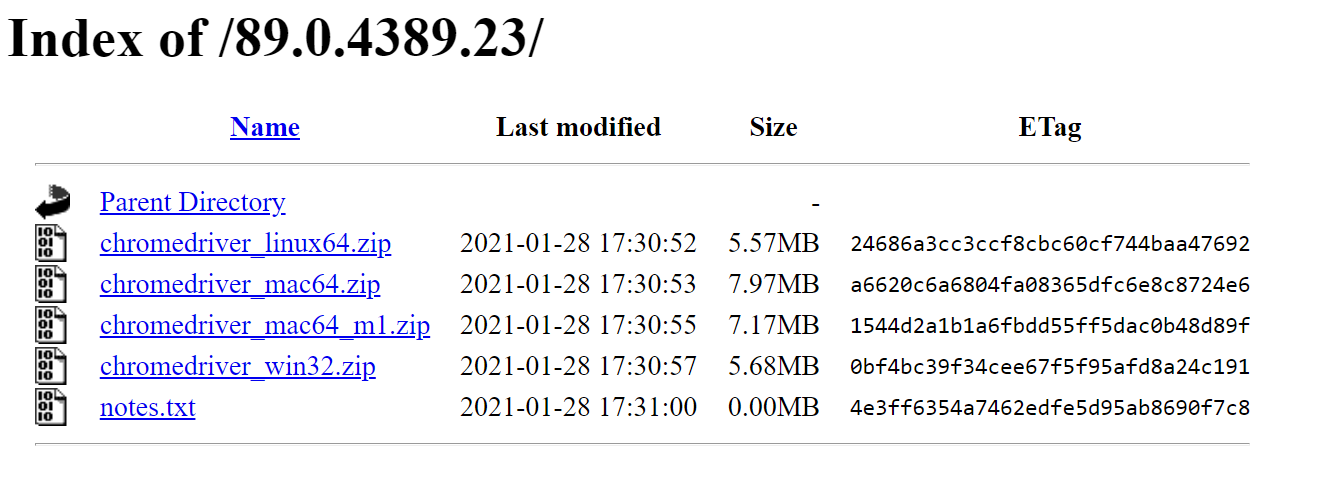Open the Parent Directory link
1329x488 pixels.
click(x=192, y=202)
